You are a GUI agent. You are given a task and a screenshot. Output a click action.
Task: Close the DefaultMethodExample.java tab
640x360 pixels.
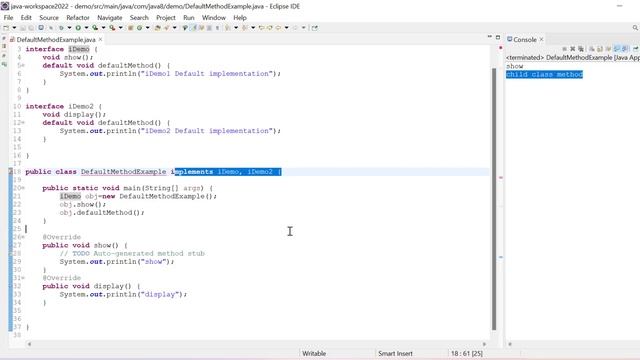click(x=100, y=40)
